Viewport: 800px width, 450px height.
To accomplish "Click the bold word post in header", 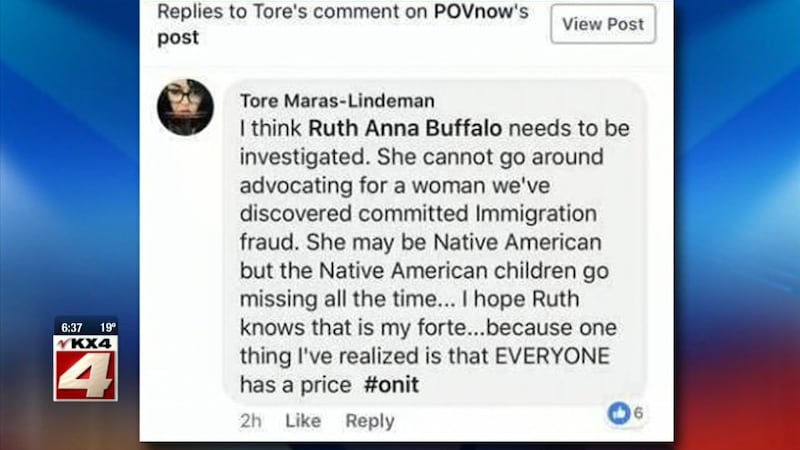I will (178, 37).
